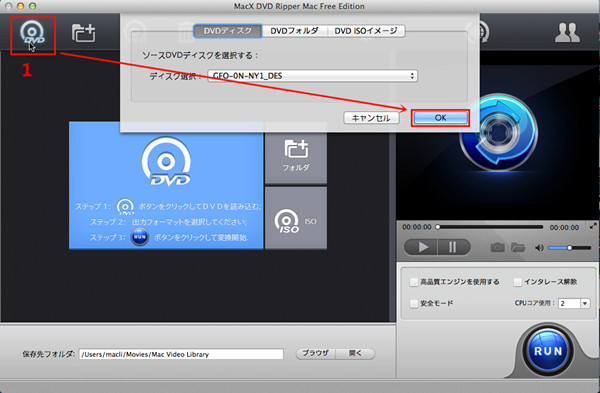Image resolution: width=600 pixels, height=393 pixels.
Task: Click the fullscreen expand icon in preview
Action: 593,226
